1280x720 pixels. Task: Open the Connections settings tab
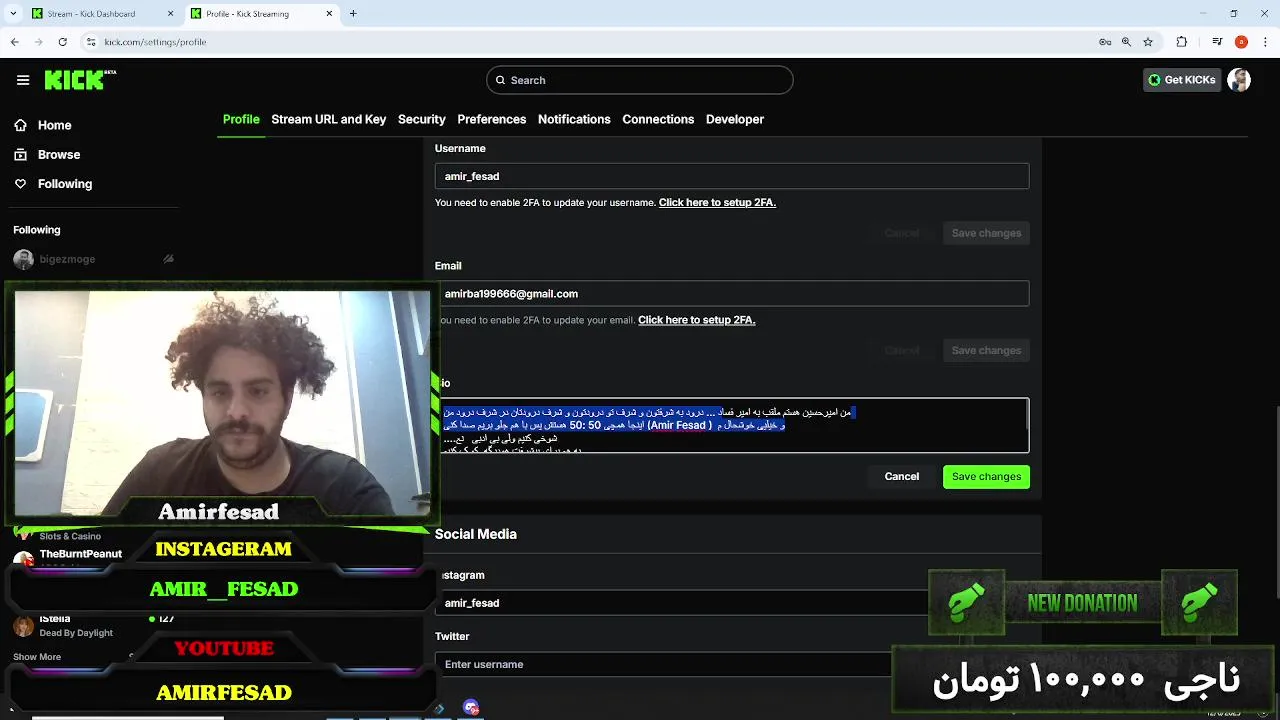point(658,119)
